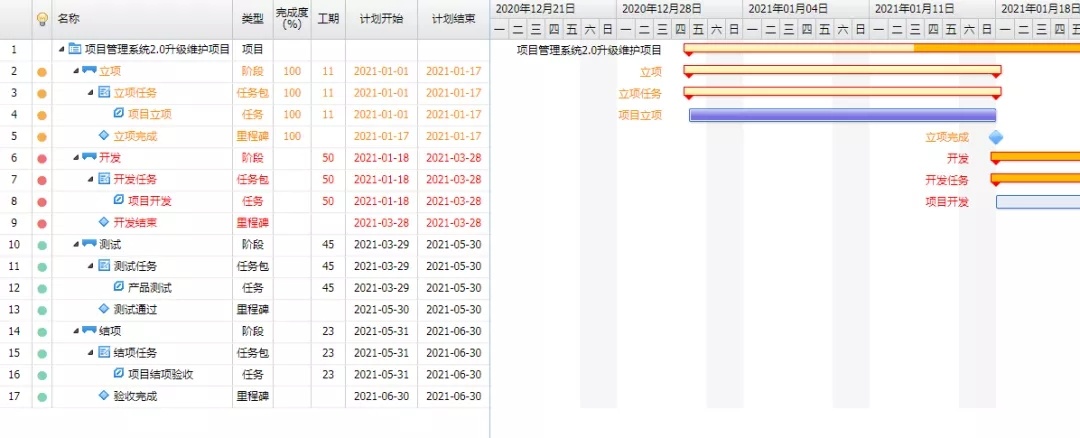Click the 项目开发 light blue Gantt bar
The image size is (1080, 438).
click(1038, 202)
